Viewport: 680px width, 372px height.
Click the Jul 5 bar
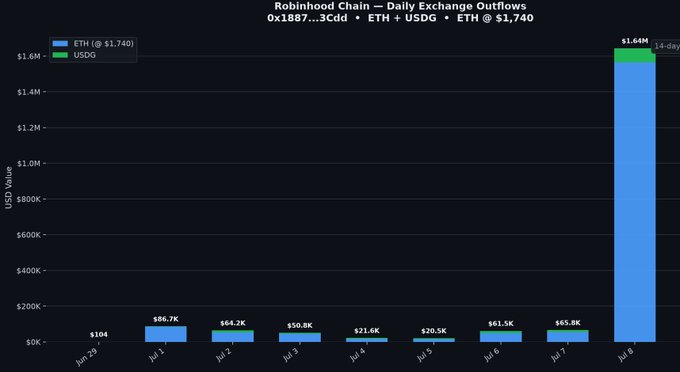(x=434, y=340)
